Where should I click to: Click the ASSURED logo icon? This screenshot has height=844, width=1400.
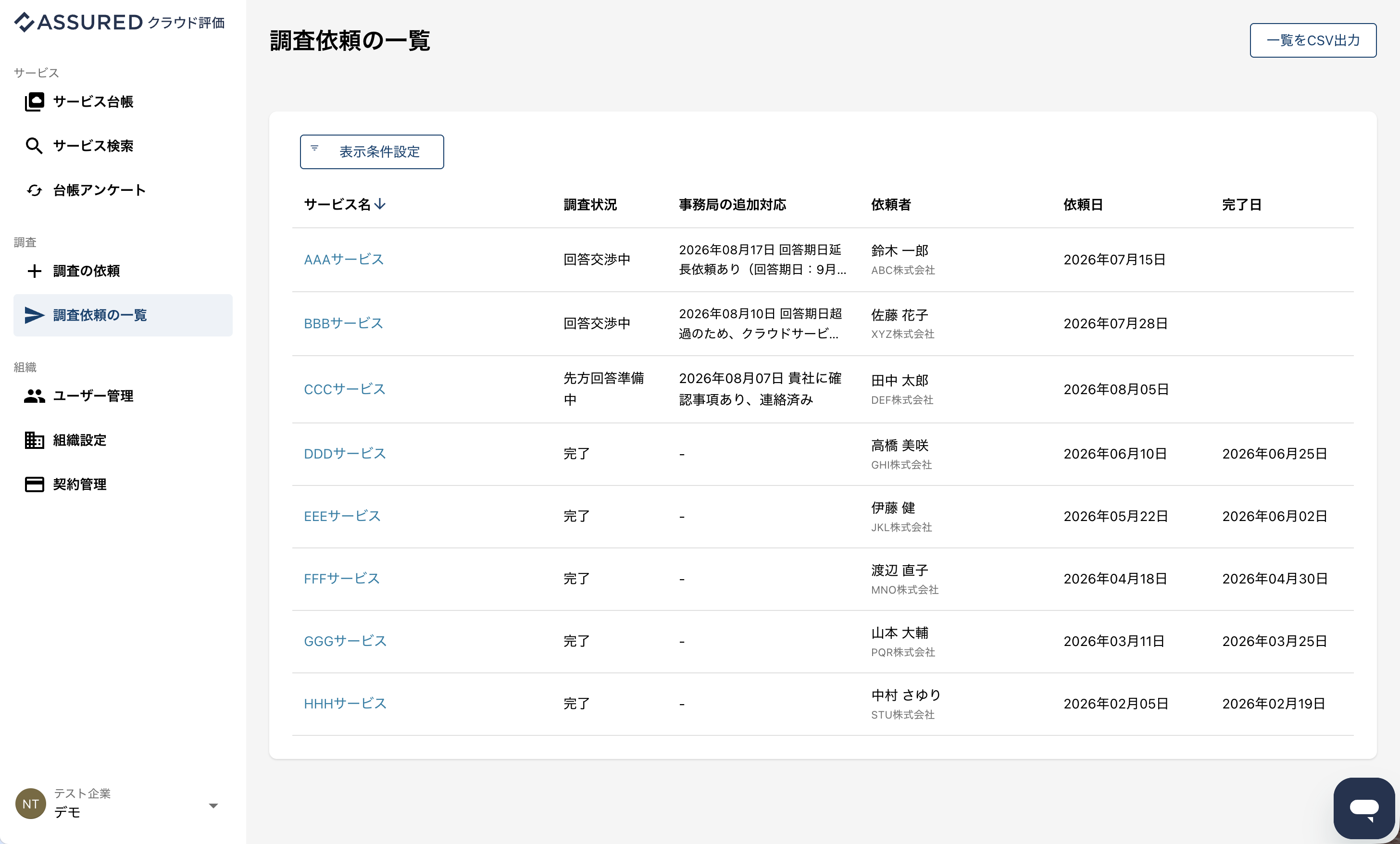click(x=24, y=22)
